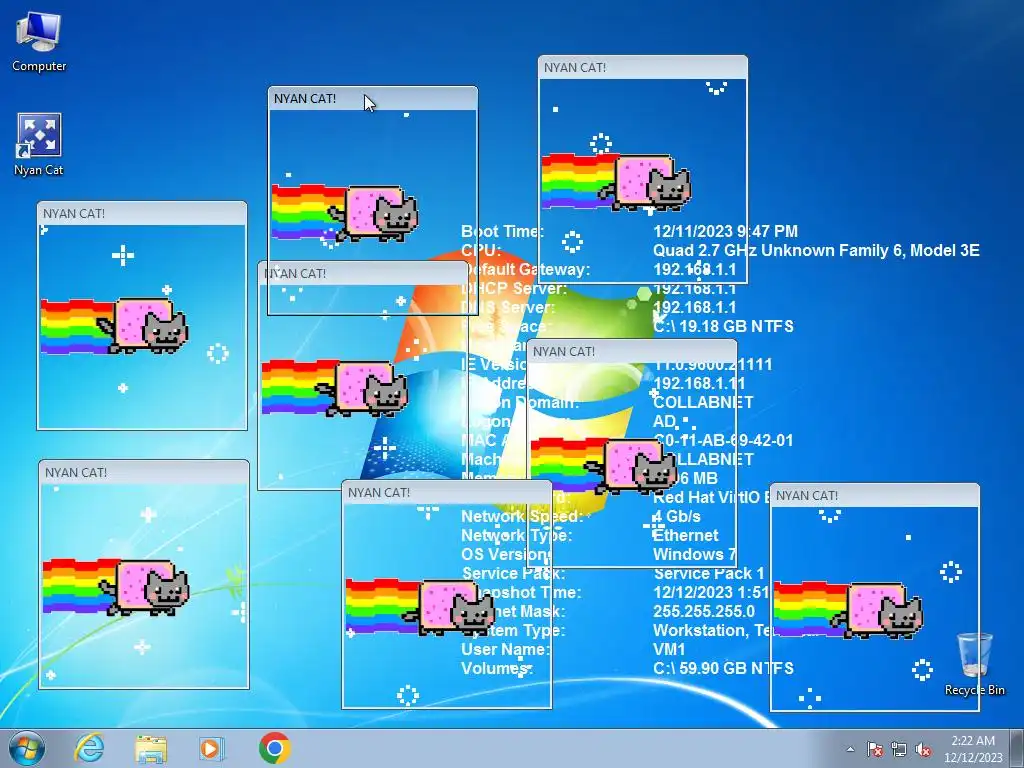The height and width of the screenshot is (768, 1024).
Task: Open the clock showing 2:22 AM
Action: [972, 748]
